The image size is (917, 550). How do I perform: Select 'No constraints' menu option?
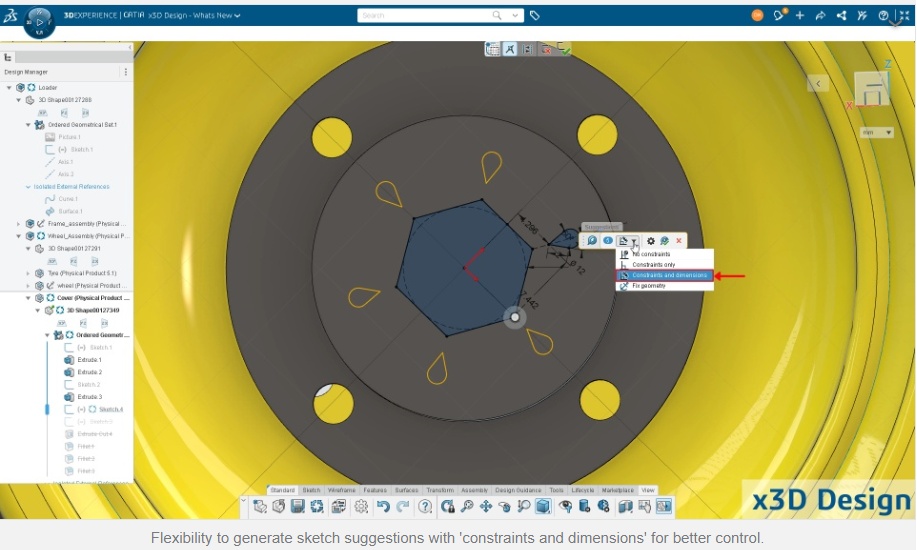pyautogui.click(x=664, y=254)
